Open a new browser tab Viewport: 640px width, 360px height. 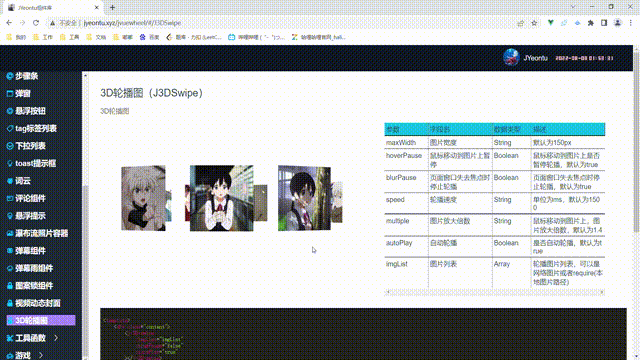point(112,7)
